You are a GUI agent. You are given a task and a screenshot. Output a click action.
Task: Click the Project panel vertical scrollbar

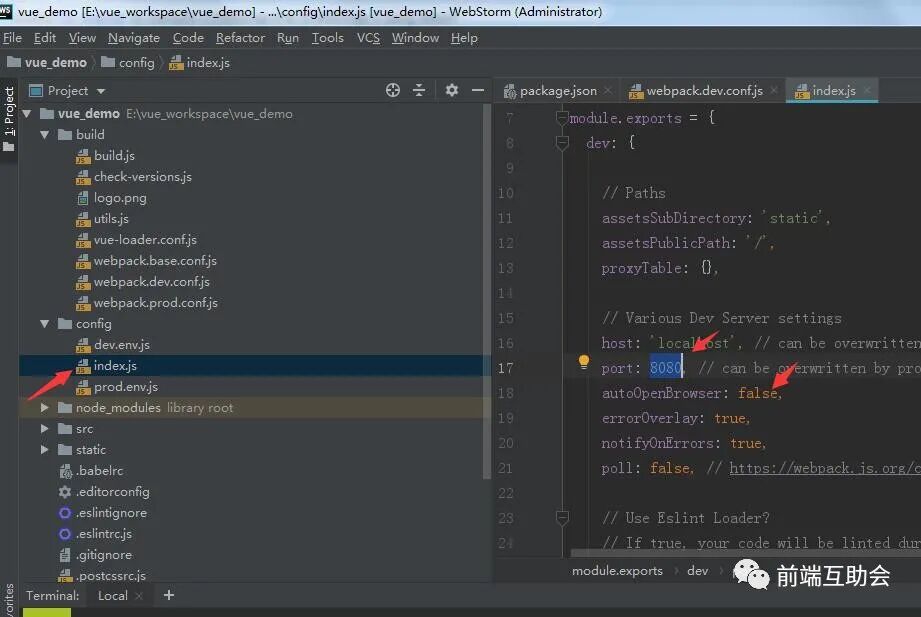tap(486, 292)
